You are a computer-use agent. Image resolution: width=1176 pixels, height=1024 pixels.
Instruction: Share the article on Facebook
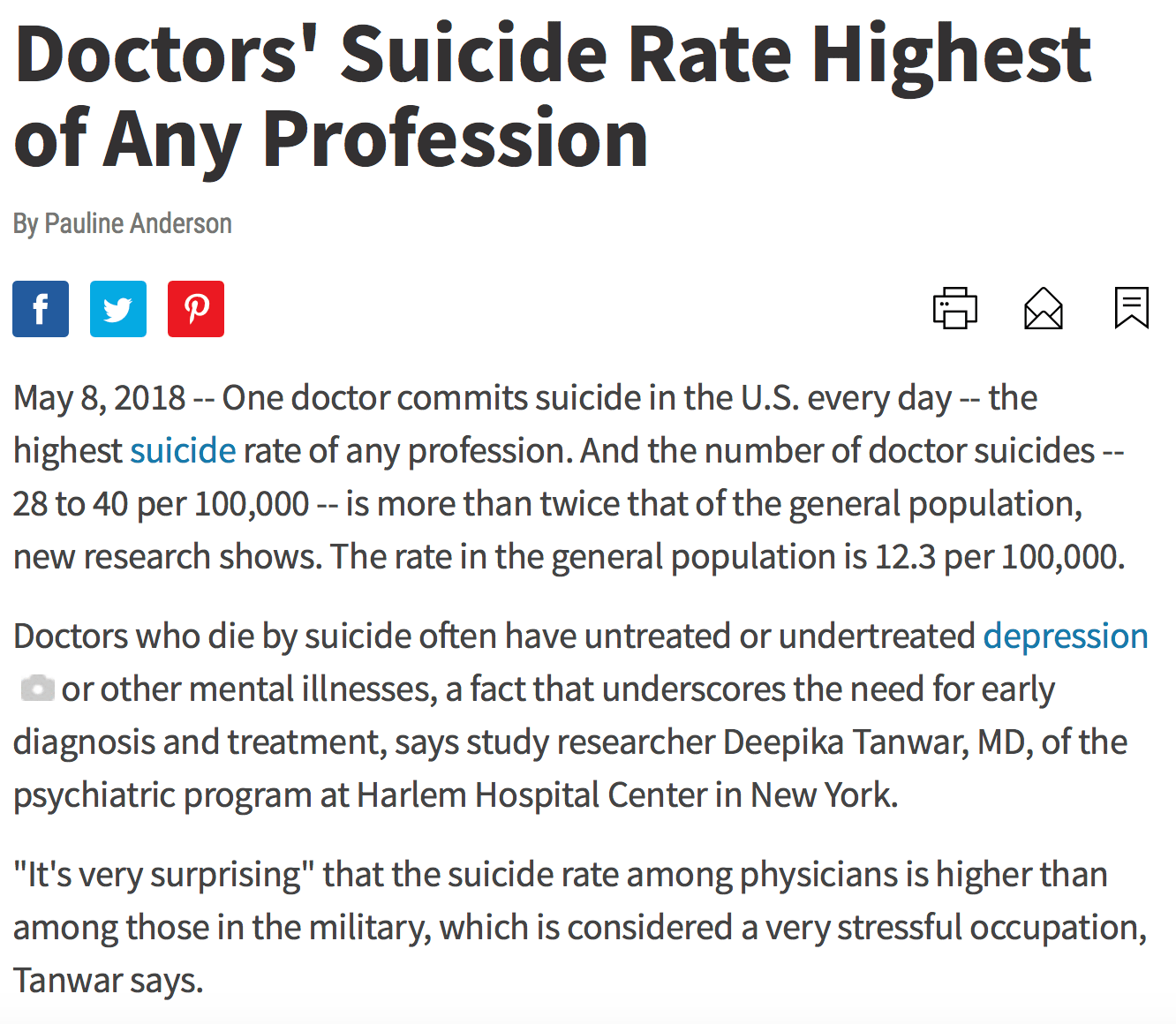coord(41,309)
